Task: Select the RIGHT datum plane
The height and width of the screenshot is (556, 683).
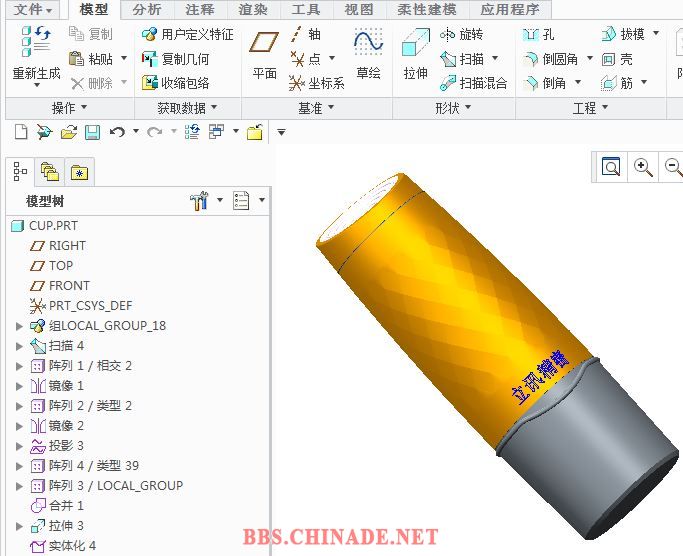Action: [57, 245]
